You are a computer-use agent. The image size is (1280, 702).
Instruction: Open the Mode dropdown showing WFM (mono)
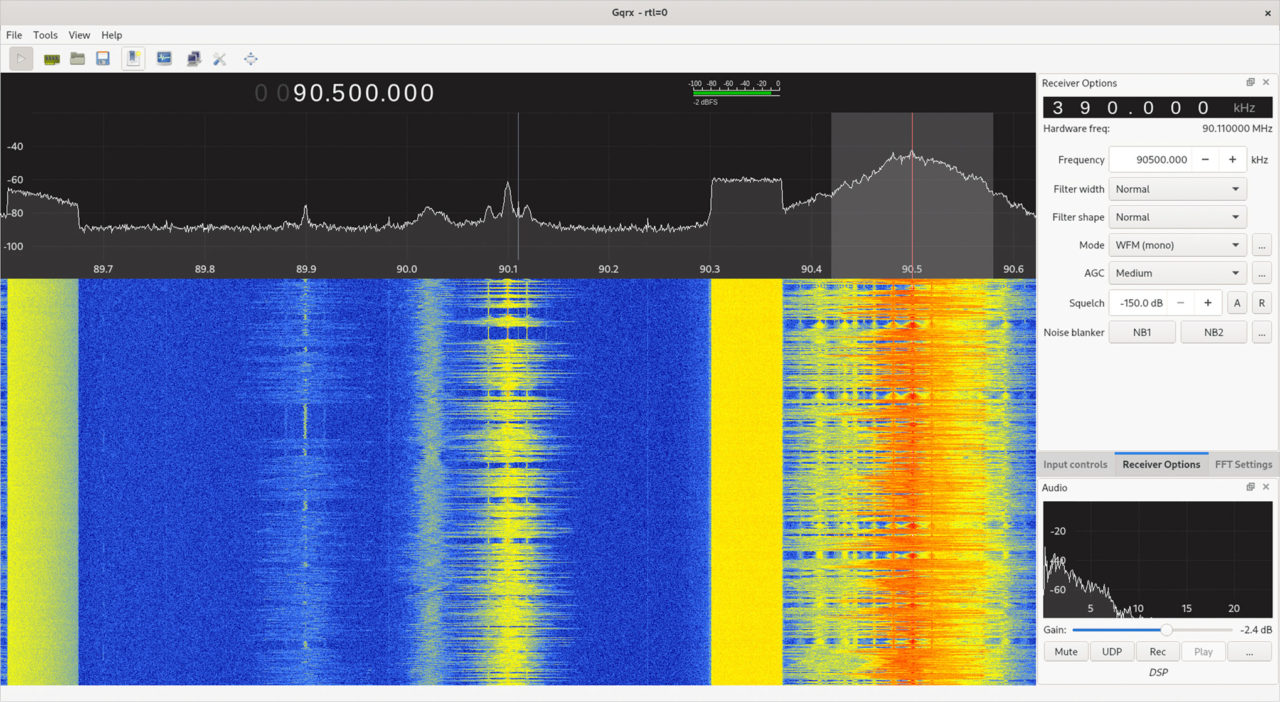1177,244
